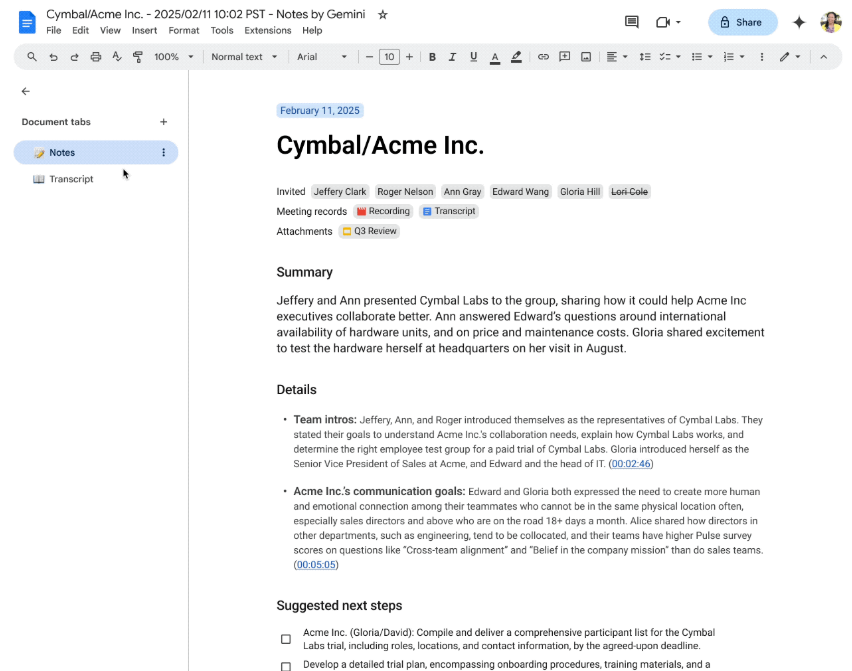852x671 pixels.
Task: Click the back arrow to collapse tabs panel
Action: point(26,91)
